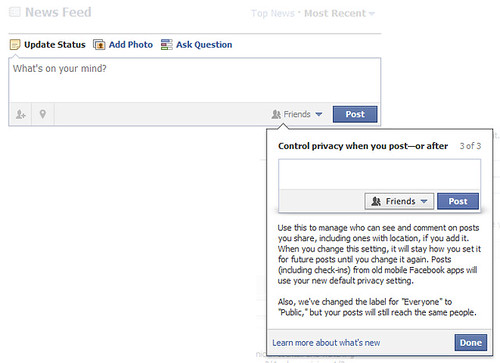Focus the What's on your mind field
500x363 pixels.
tap(195, 80)
